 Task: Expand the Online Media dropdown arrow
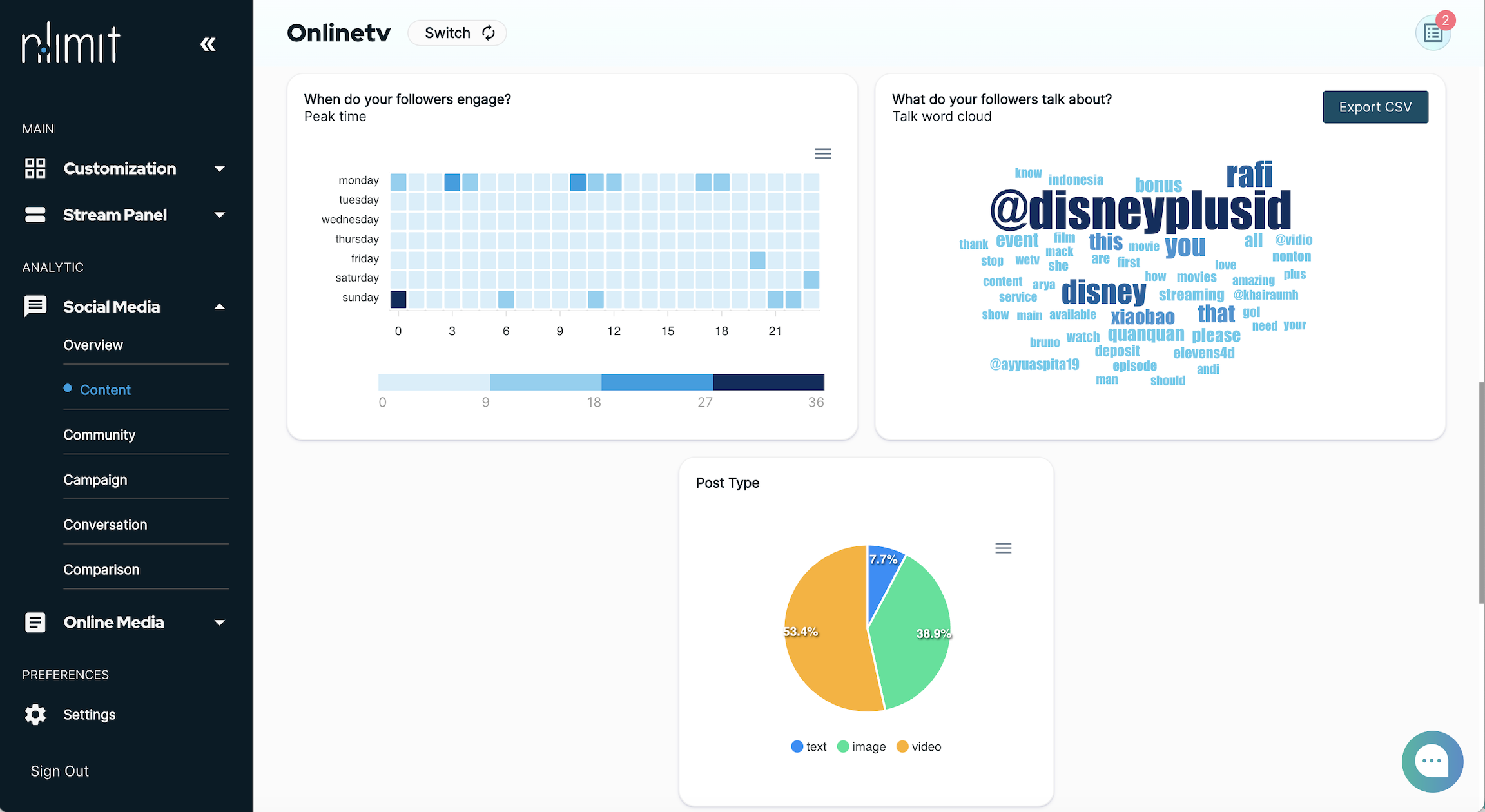(220, 623)
